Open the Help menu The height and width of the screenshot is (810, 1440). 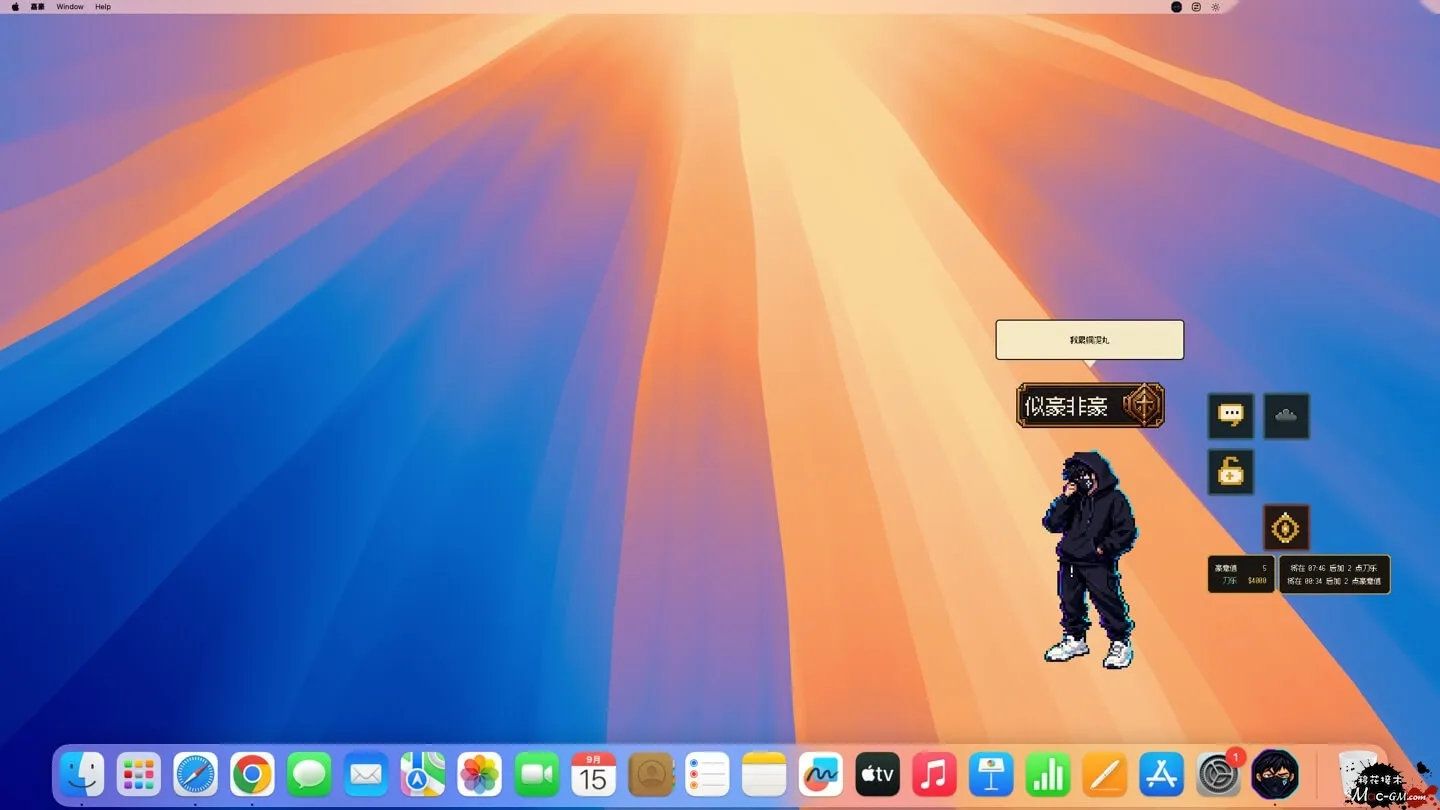[103, 7]
